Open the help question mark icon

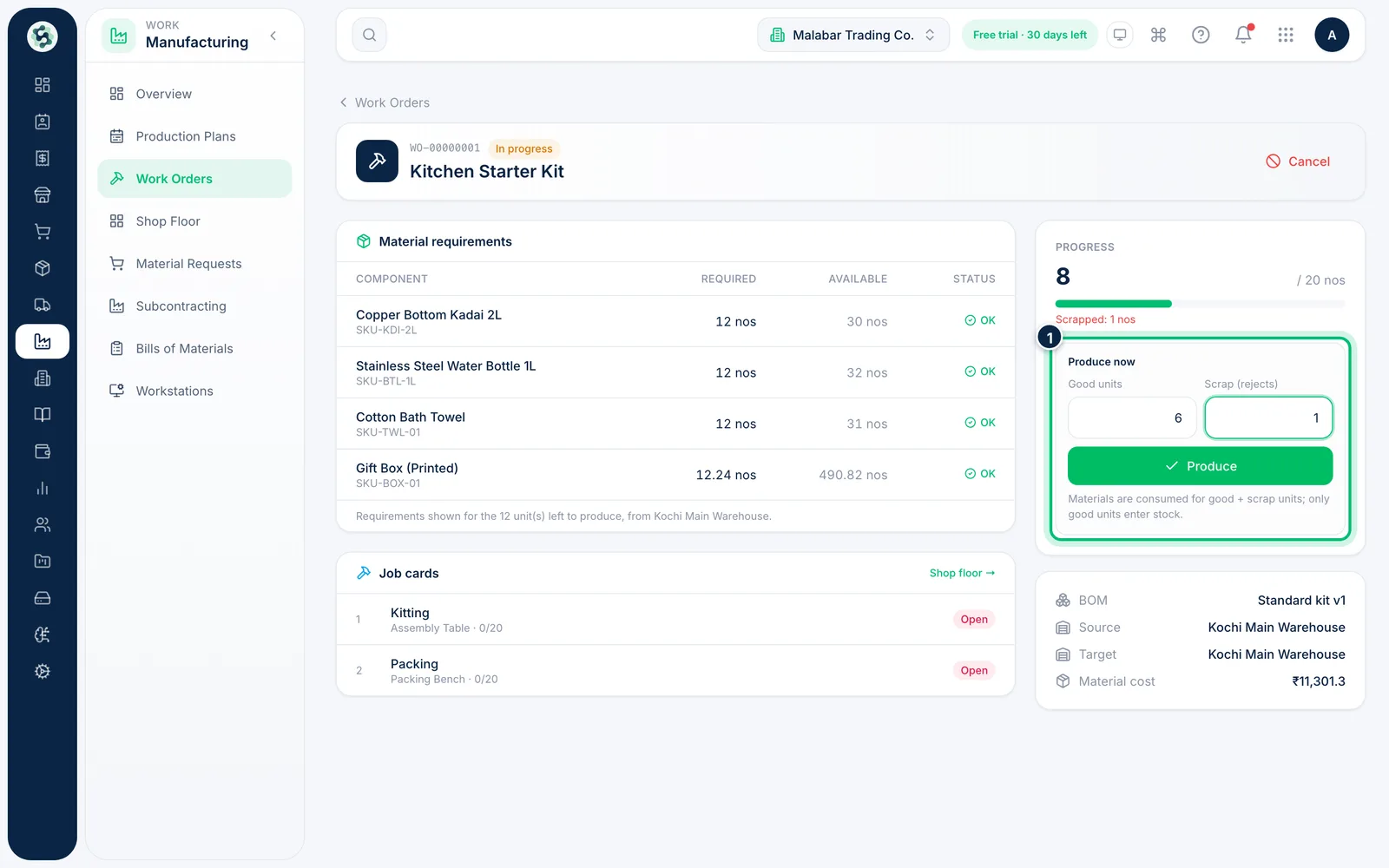[x=1201, y=35]
